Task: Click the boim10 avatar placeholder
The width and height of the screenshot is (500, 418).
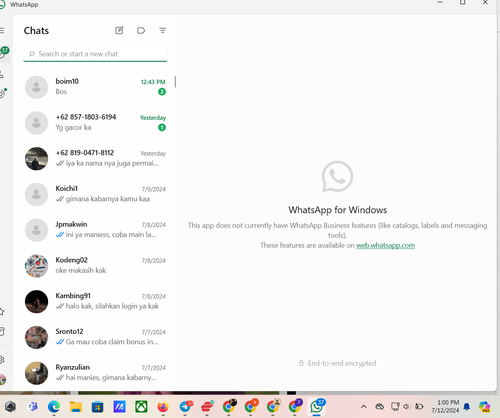Action: click(x=37, y=87)
